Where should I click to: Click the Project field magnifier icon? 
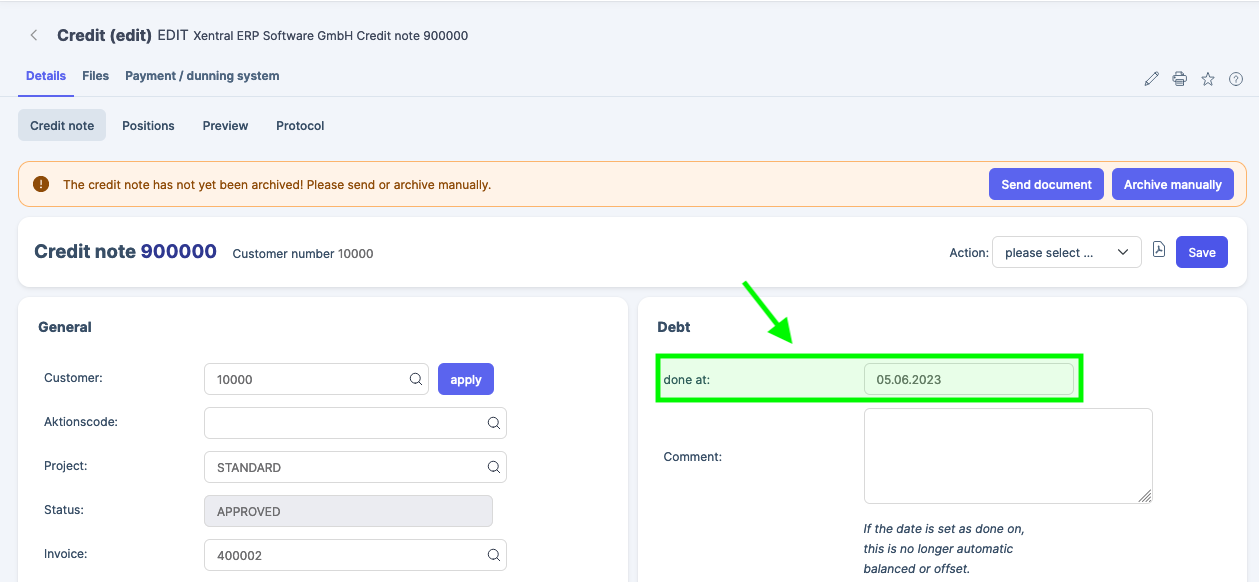coord(493,467)
